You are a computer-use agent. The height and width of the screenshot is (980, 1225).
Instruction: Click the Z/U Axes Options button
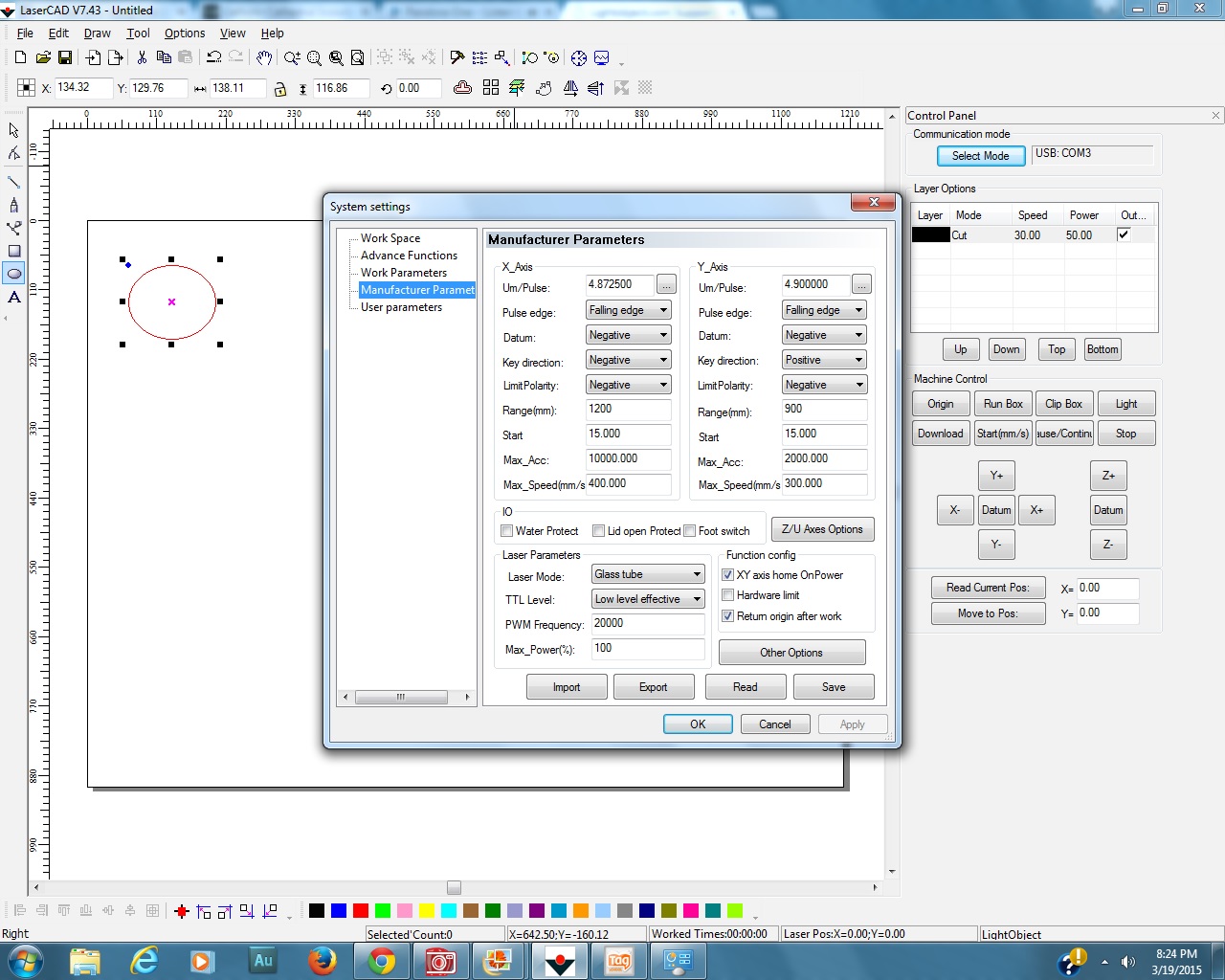pyautogui.click(x=821, y=529)
